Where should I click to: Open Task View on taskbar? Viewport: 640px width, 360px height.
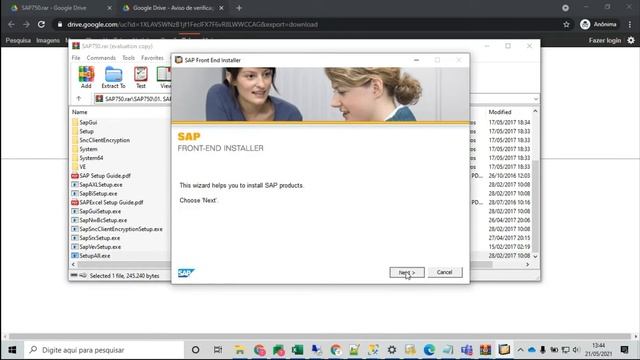(x=218, y=350)
